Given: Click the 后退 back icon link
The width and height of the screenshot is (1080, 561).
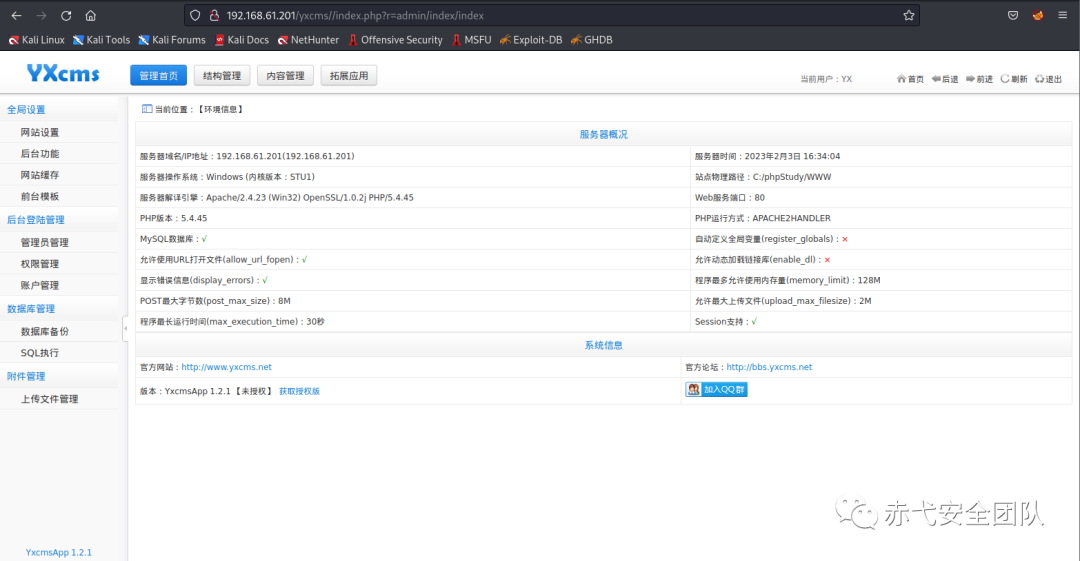Looking at the screenshot, I should tap(945, 79).
